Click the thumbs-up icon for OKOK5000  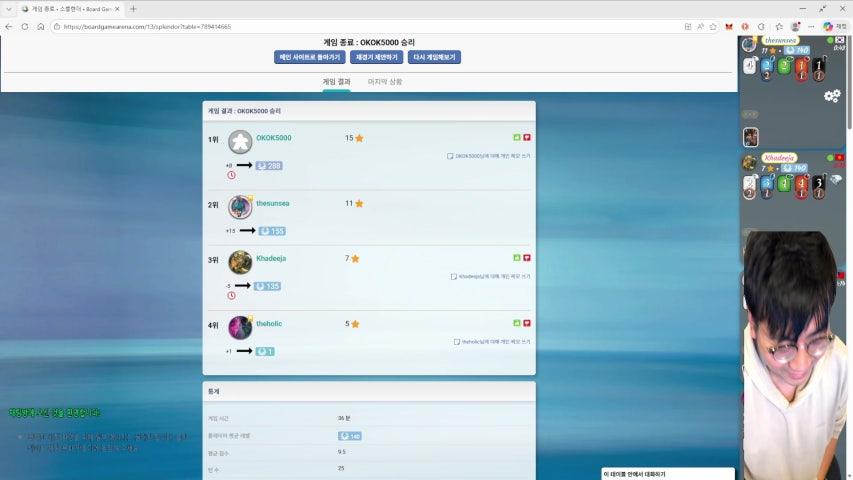coord(517,137)
